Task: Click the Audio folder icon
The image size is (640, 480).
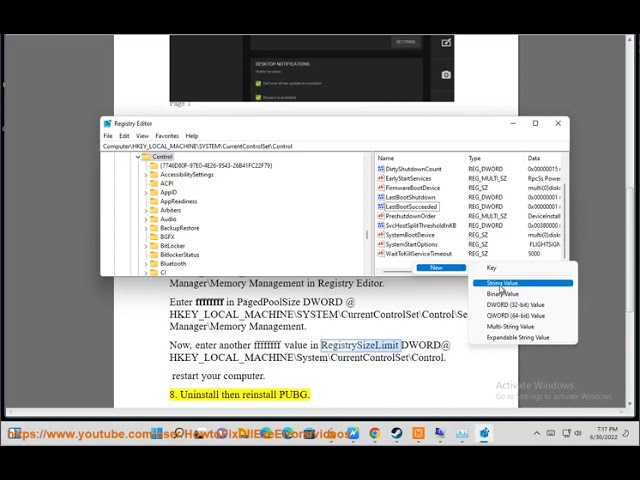Action: click(154, 219)
